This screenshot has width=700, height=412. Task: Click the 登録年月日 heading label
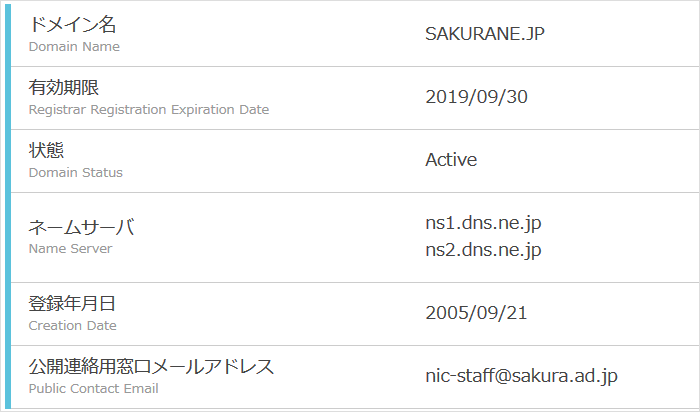pyautogui.click(x=73, y=304)
